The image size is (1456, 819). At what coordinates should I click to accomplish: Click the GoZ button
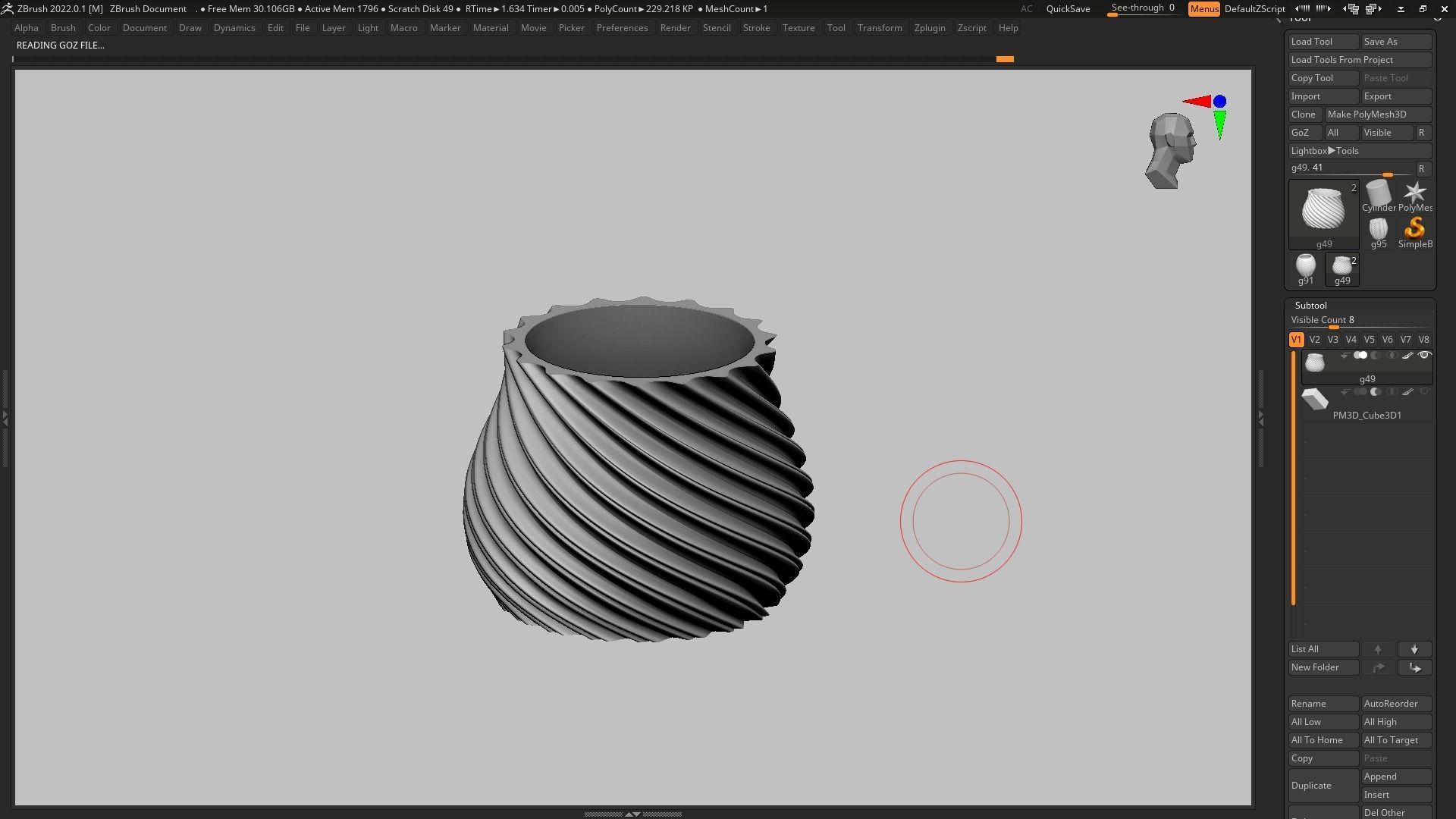pos(1305,133)
